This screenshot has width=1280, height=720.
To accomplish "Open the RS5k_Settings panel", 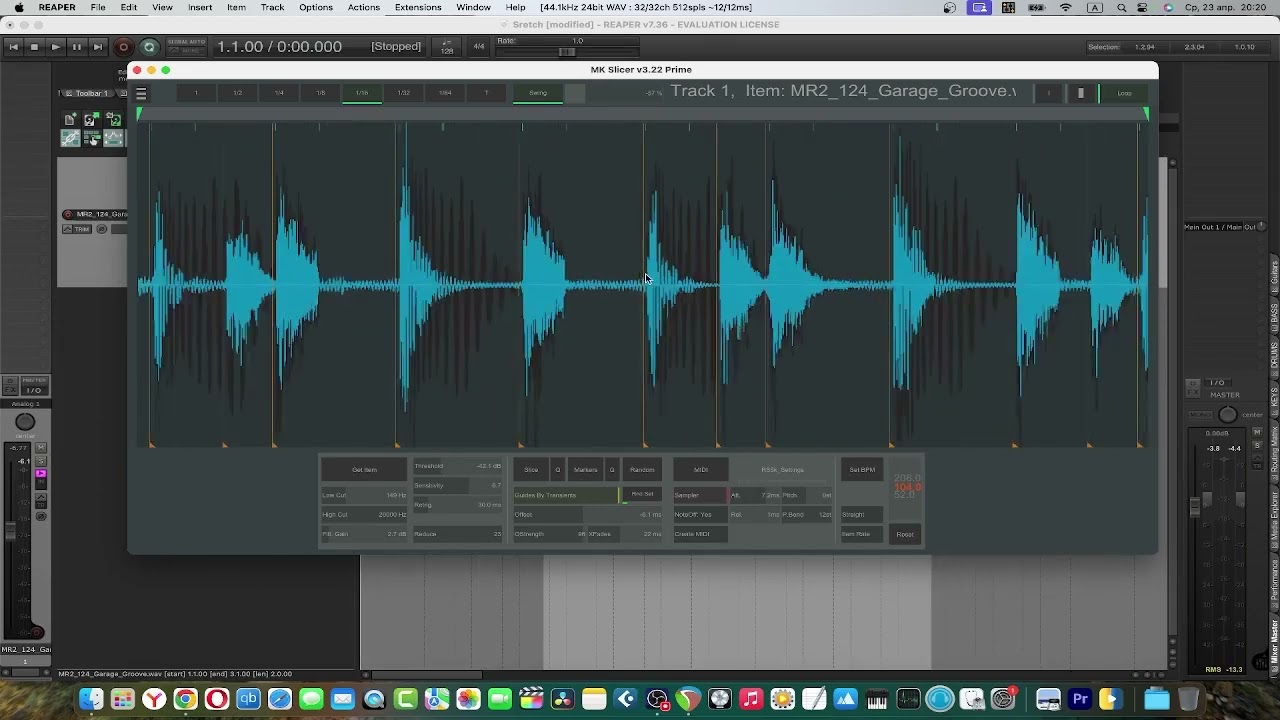I will tap(782, 470).
